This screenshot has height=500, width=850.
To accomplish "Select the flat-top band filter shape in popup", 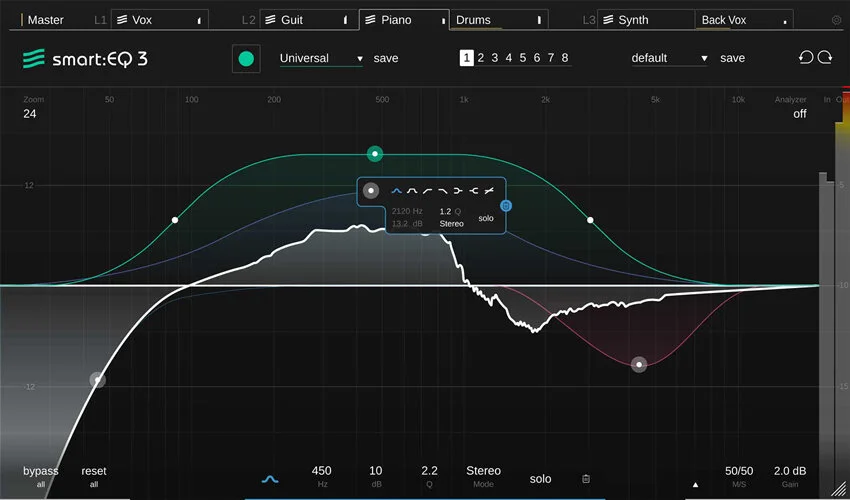I will point(412,191).
